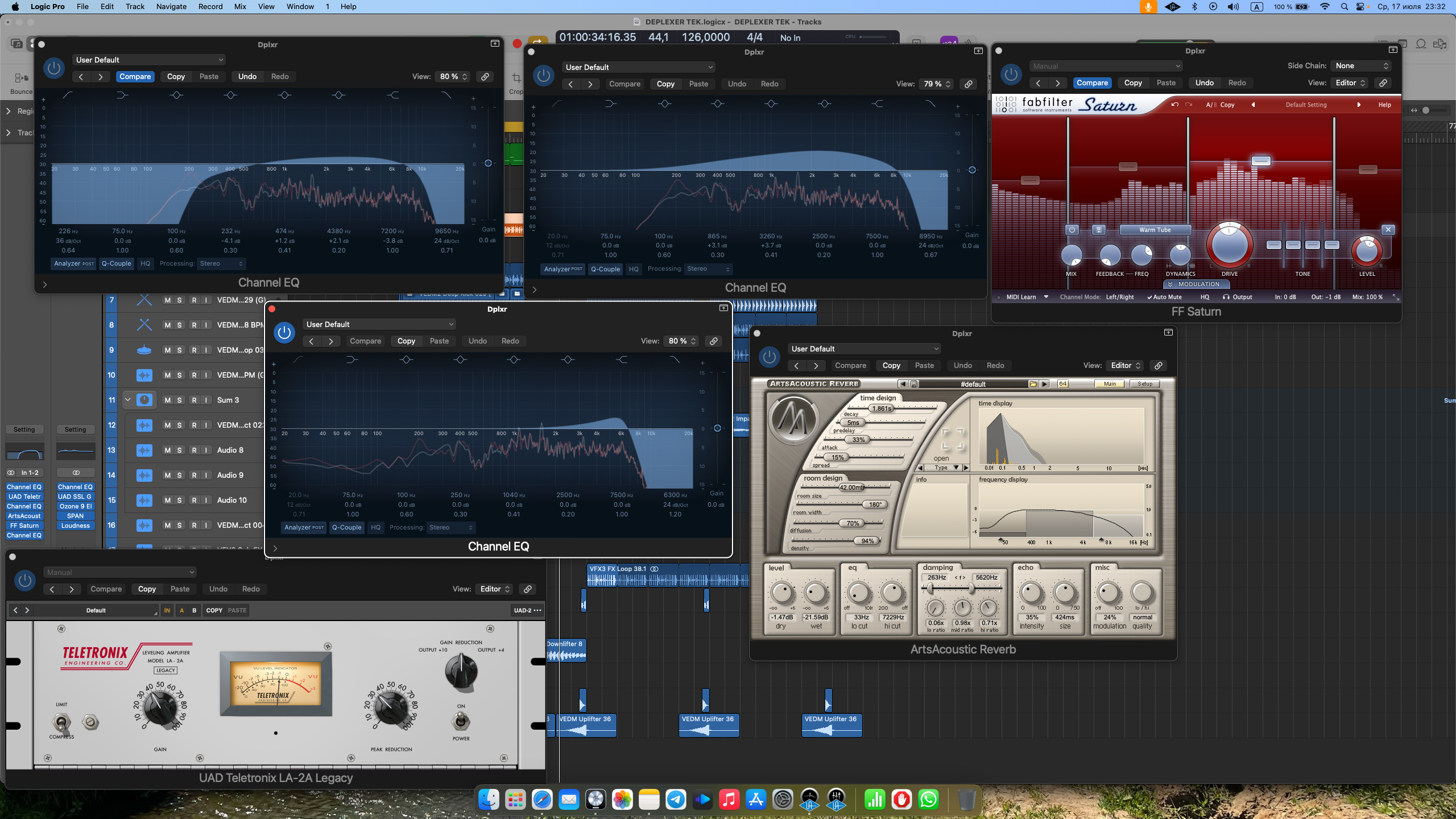Click previous preset arrow in Teletronix header
This screenshot has height=819, width=1456.
point(52,589)
